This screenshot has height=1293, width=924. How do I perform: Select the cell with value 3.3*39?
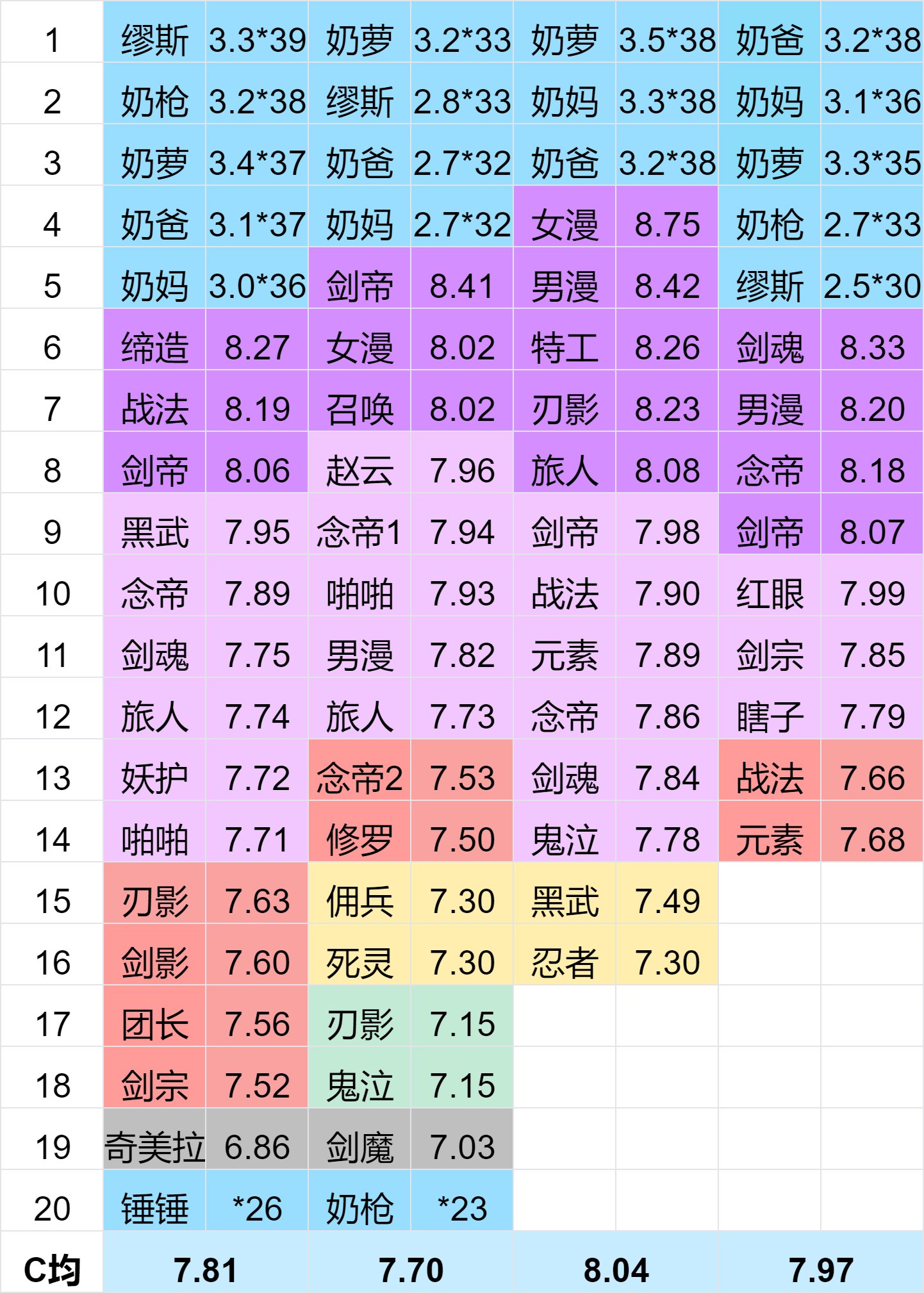[x=257, y=32]
